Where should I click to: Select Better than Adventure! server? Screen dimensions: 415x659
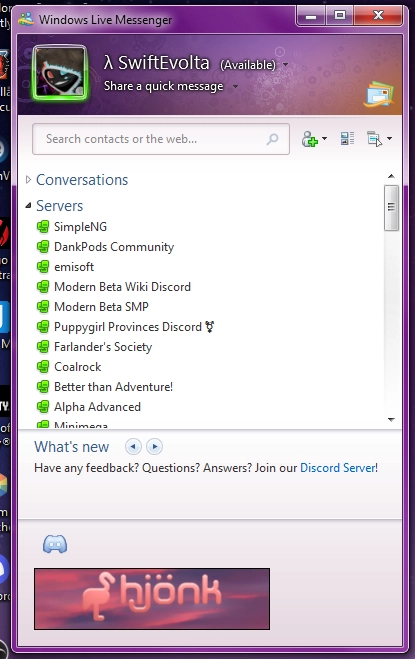(x=114, y=387)
